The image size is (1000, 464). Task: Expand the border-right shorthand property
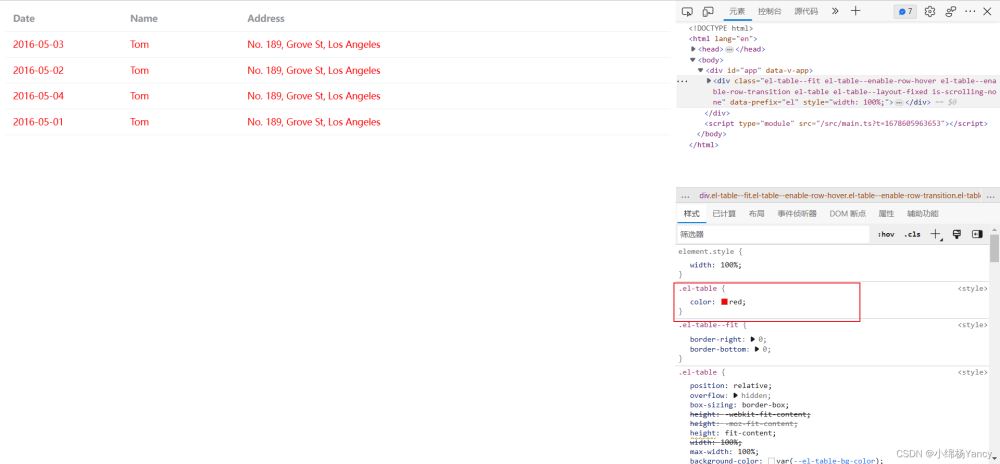[x=753, y=339]
